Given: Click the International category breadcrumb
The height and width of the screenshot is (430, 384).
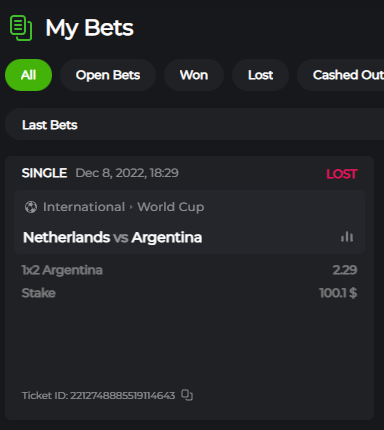Looking at the screenshot, I should coord(84,207).
